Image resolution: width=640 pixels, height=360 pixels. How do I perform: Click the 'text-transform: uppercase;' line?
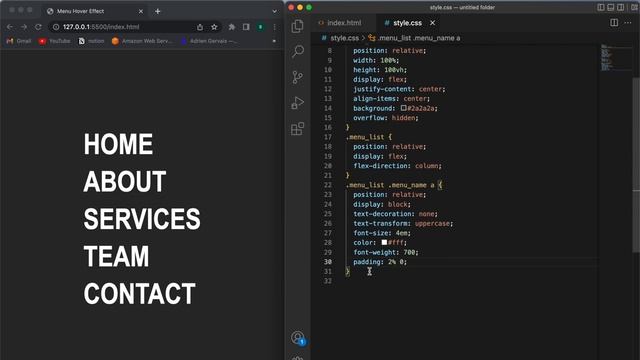click(403, 224)
